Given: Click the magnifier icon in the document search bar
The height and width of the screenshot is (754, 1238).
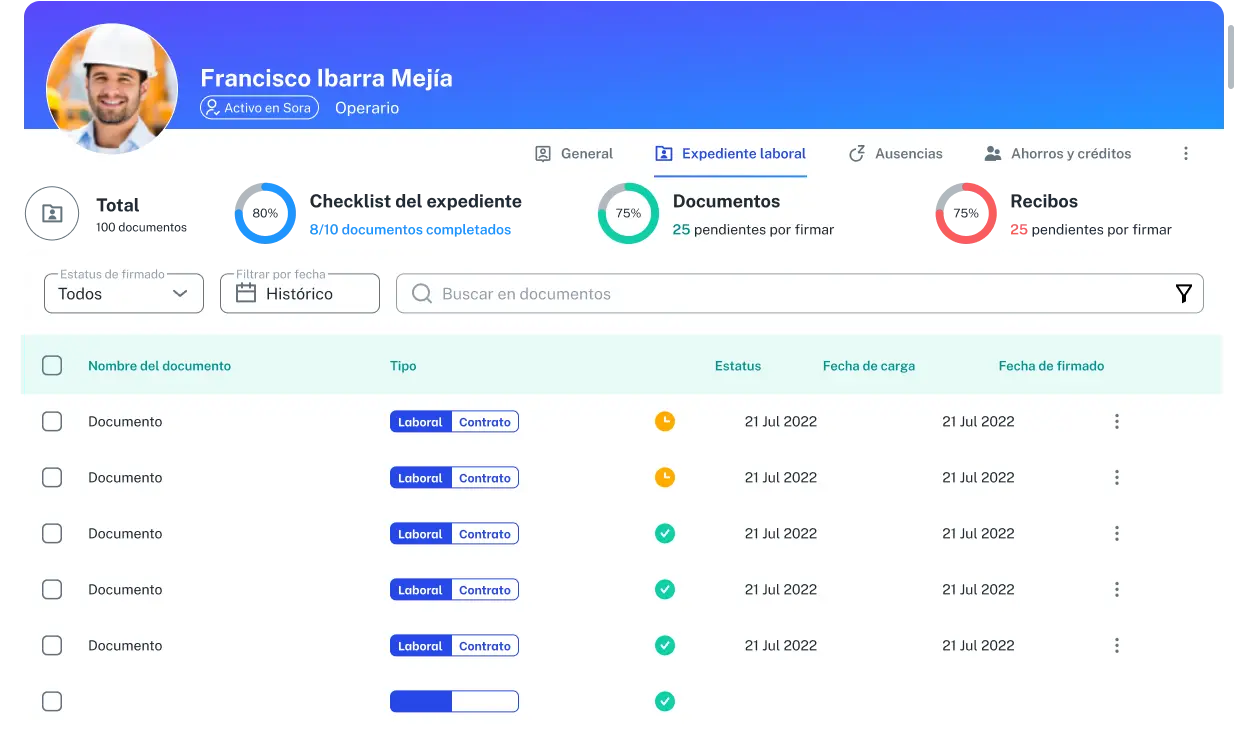Looking at the screenshot, I should 421,293.
